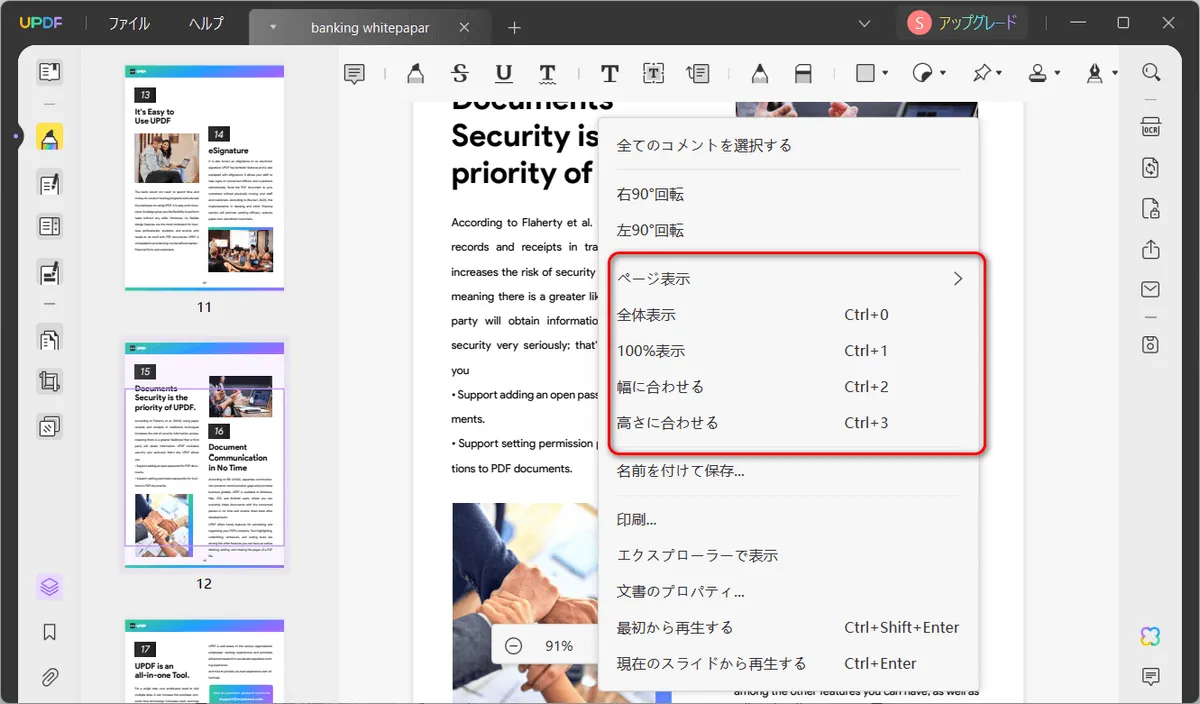
Task: Open the tab options arrow on banking whitepapar tab
Action: (x=273, y=28)
